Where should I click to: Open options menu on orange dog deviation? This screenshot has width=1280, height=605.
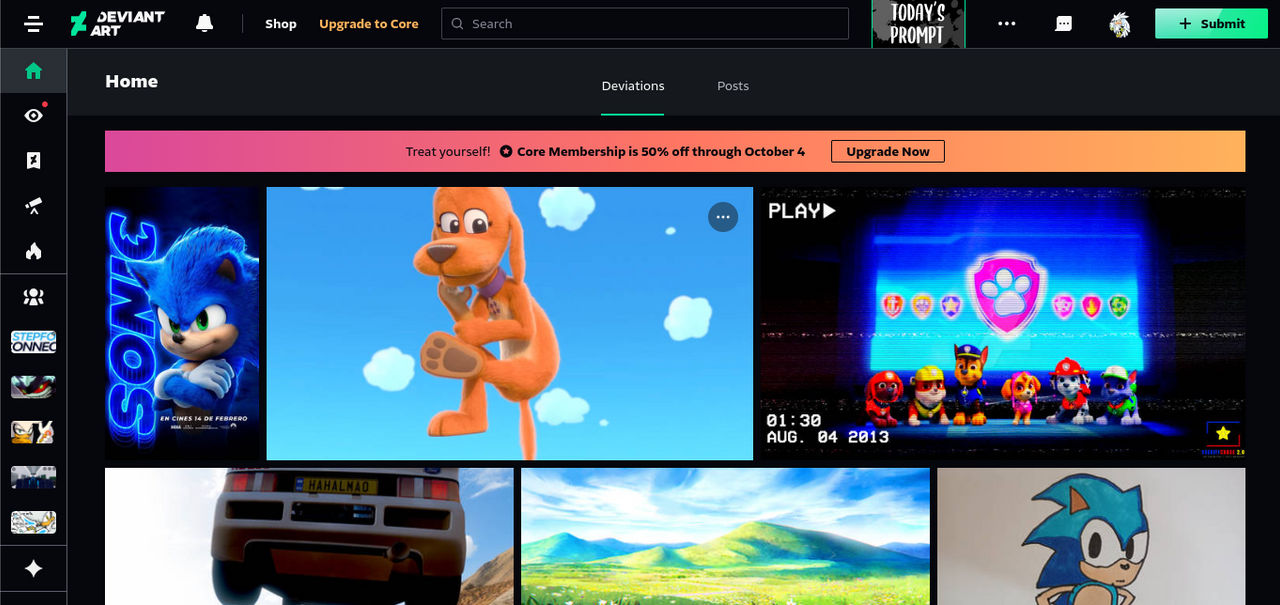coord(723,217)
